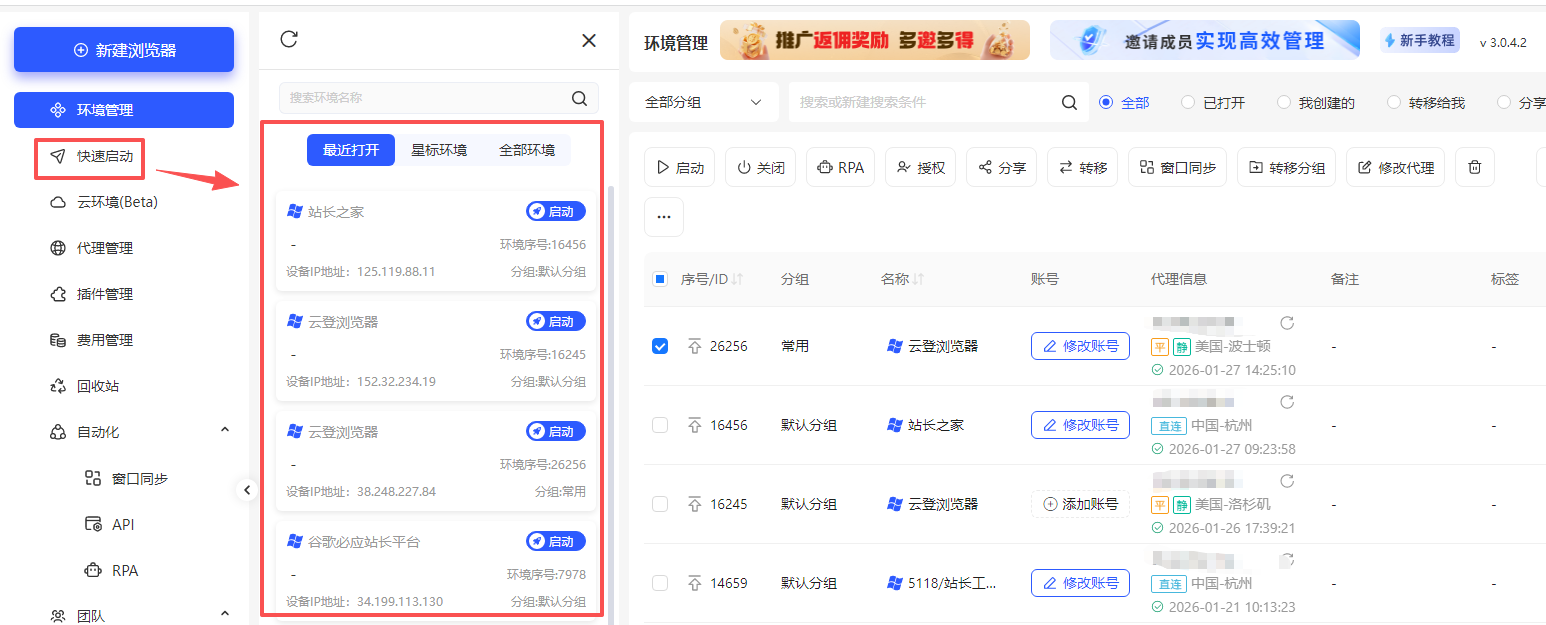Click the 新建浏览器 create browser button
1546x625 pixels.
point(123,49)
